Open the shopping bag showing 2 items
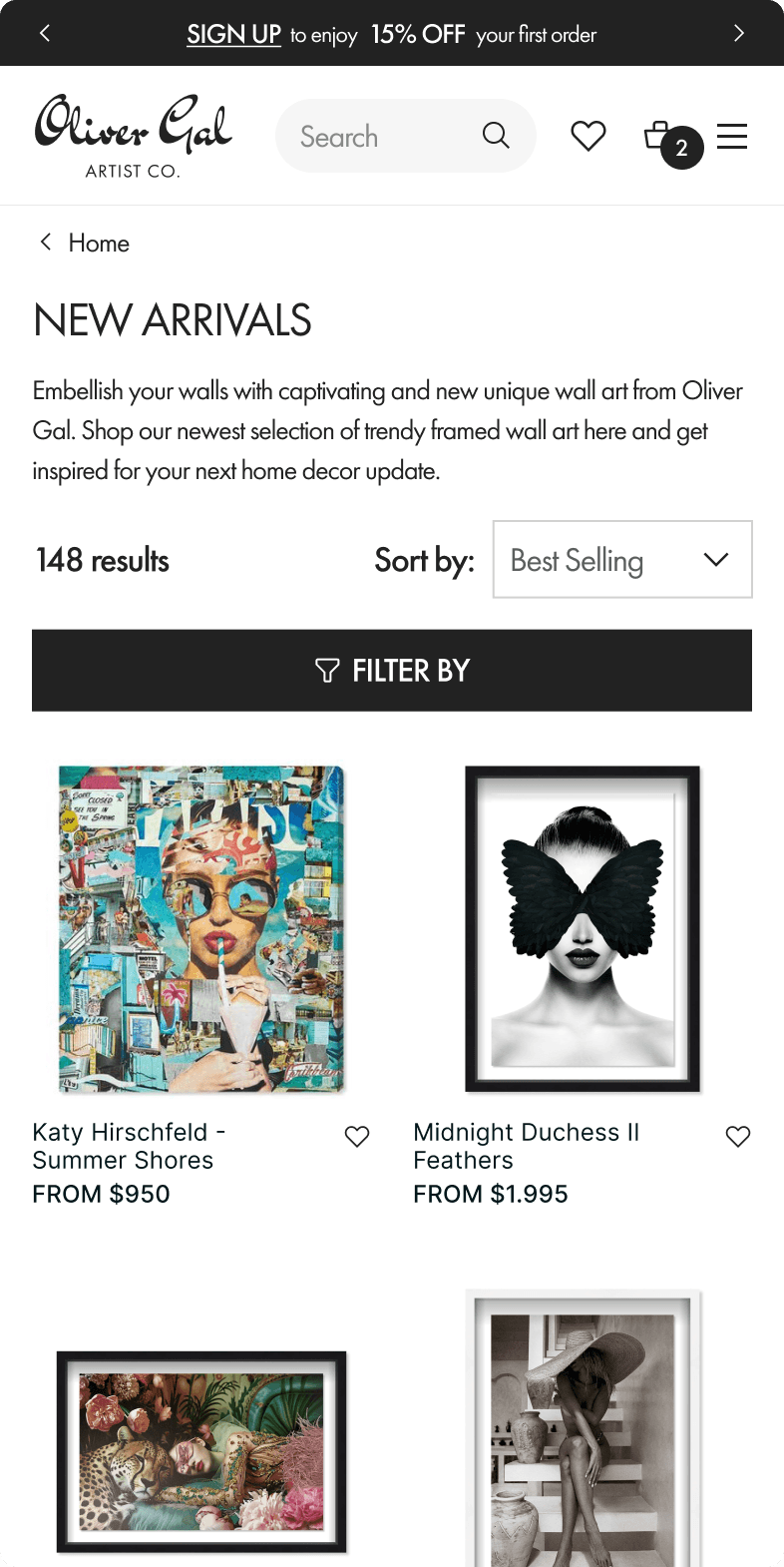784x1567 pixels. pos(663,136)
